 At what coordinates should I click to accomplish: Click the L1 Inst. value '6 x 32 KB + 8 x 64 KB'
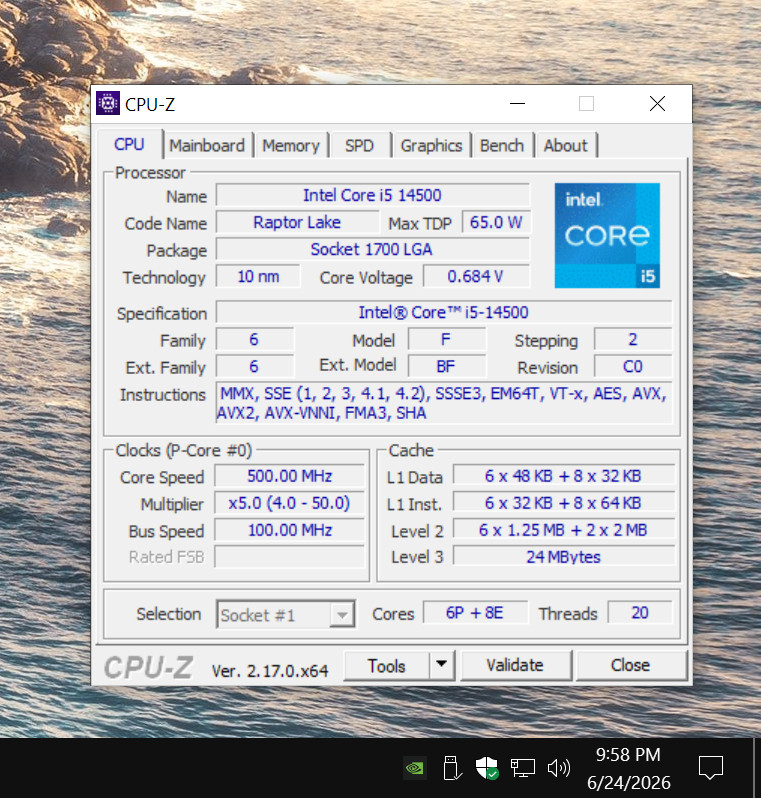[563, 503]
